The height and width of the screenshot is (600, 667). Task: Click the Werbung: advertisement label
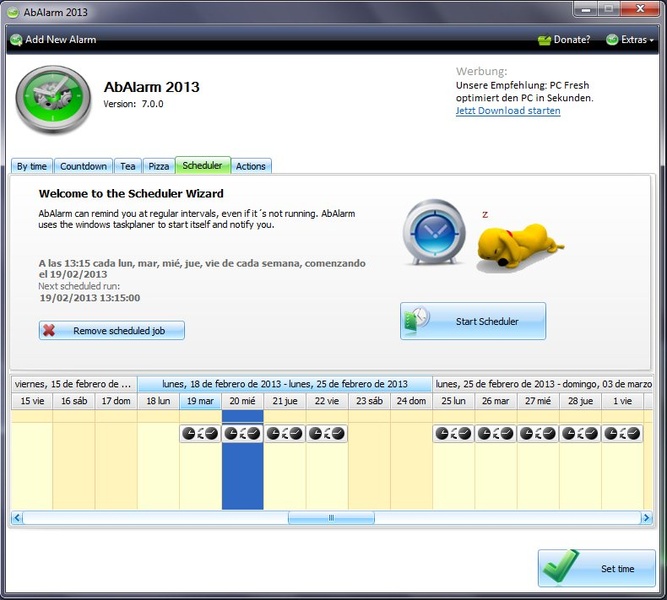(482, 71)
